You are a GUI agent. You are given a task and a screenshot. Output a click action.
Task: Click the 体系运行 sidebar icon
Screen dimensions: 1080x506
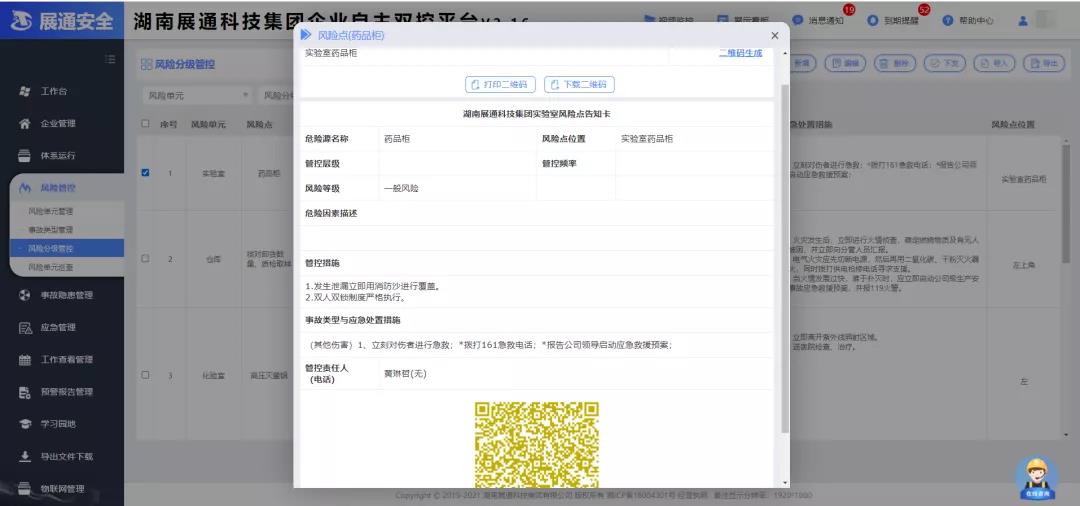click(25, 156)
